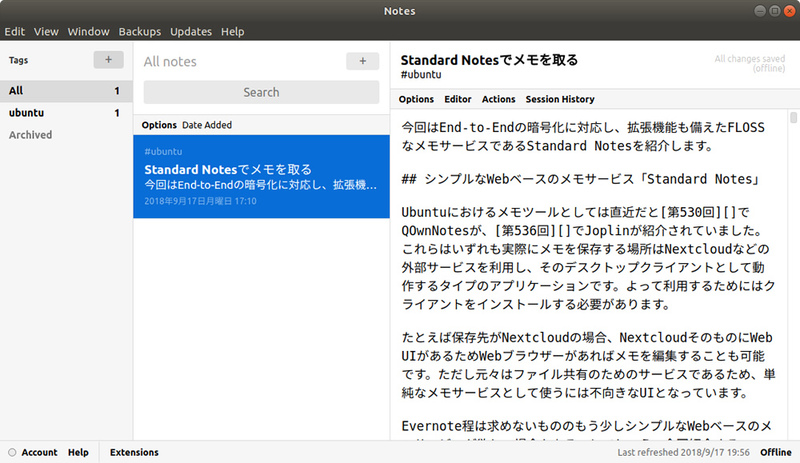Click the #ubuntu label in note list item
800x463 pixels.
(163, 152)
